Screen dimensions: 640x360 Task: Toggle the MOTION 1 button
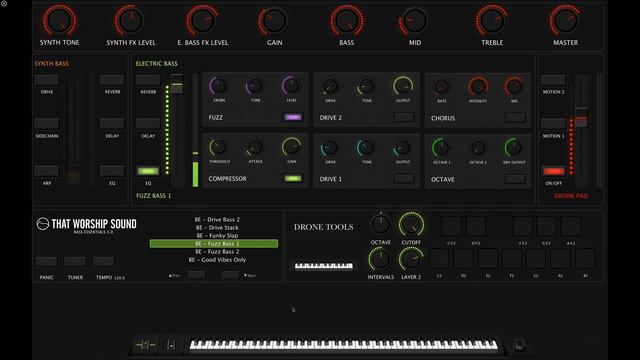click(553, 124)
